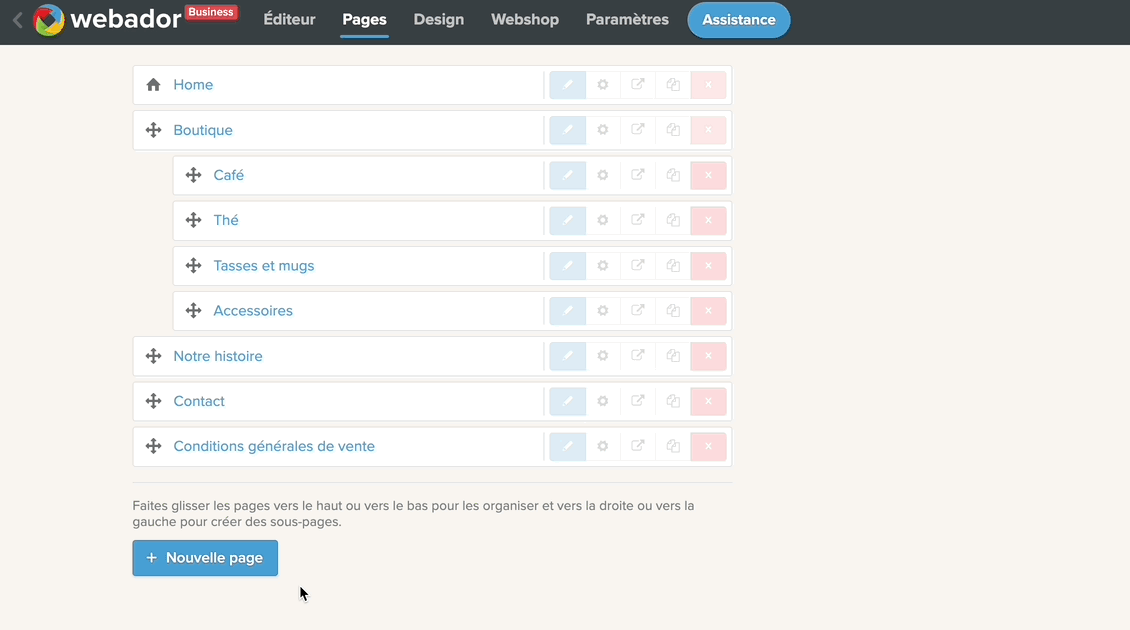Open the Accessoires page link
The width and height of the screenshot is (1130, 630).
click(x=253, y=311)
